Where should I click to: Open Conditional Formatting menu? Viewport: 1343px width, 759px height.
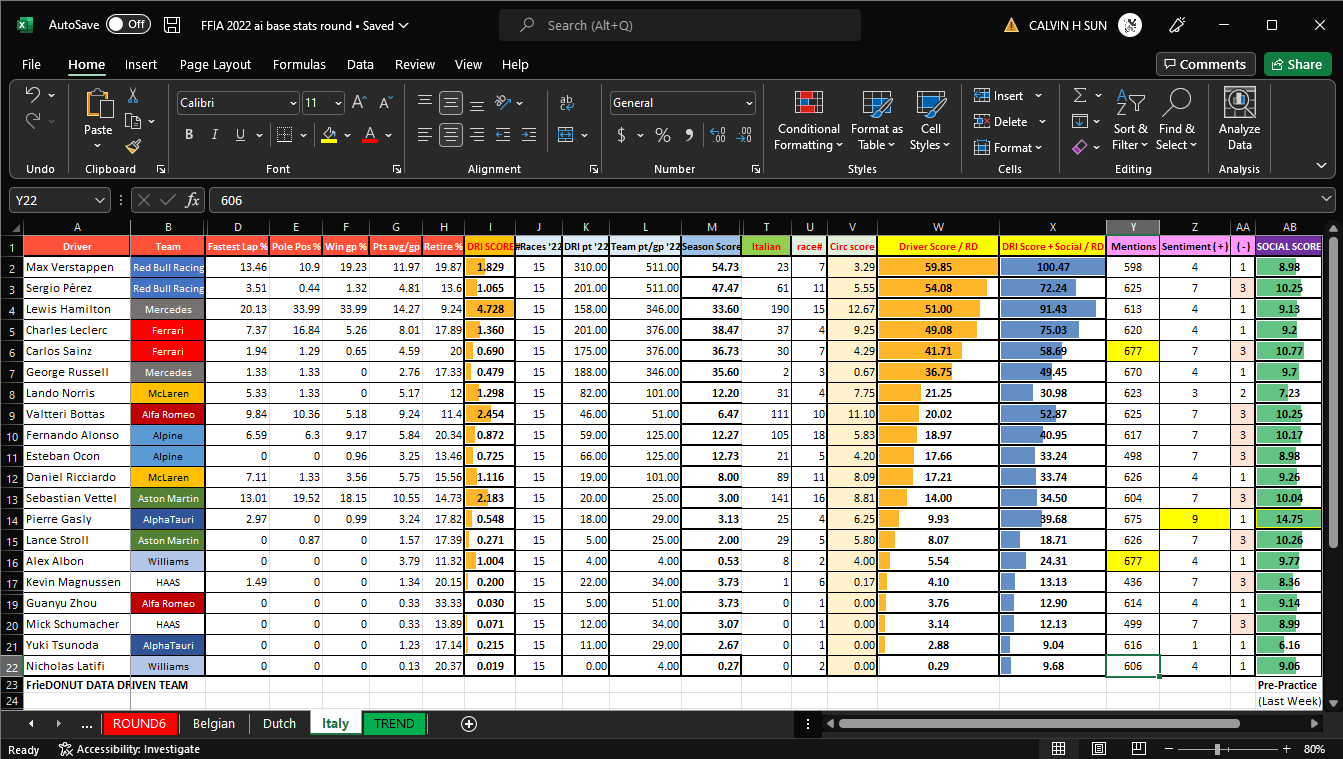point(809,121)
